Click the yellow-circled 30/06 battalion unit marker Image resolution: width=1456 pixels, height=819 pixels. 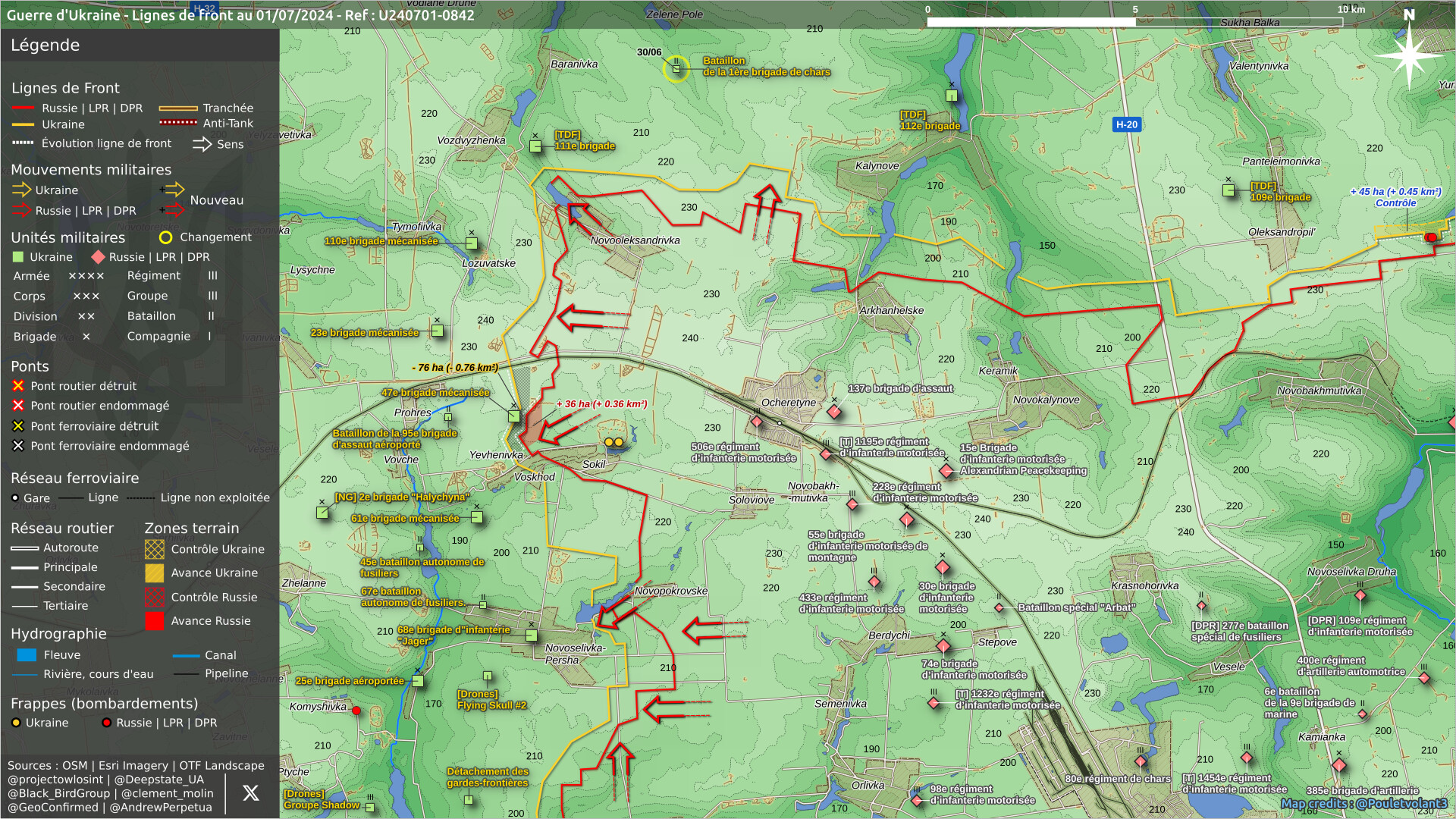676,69
